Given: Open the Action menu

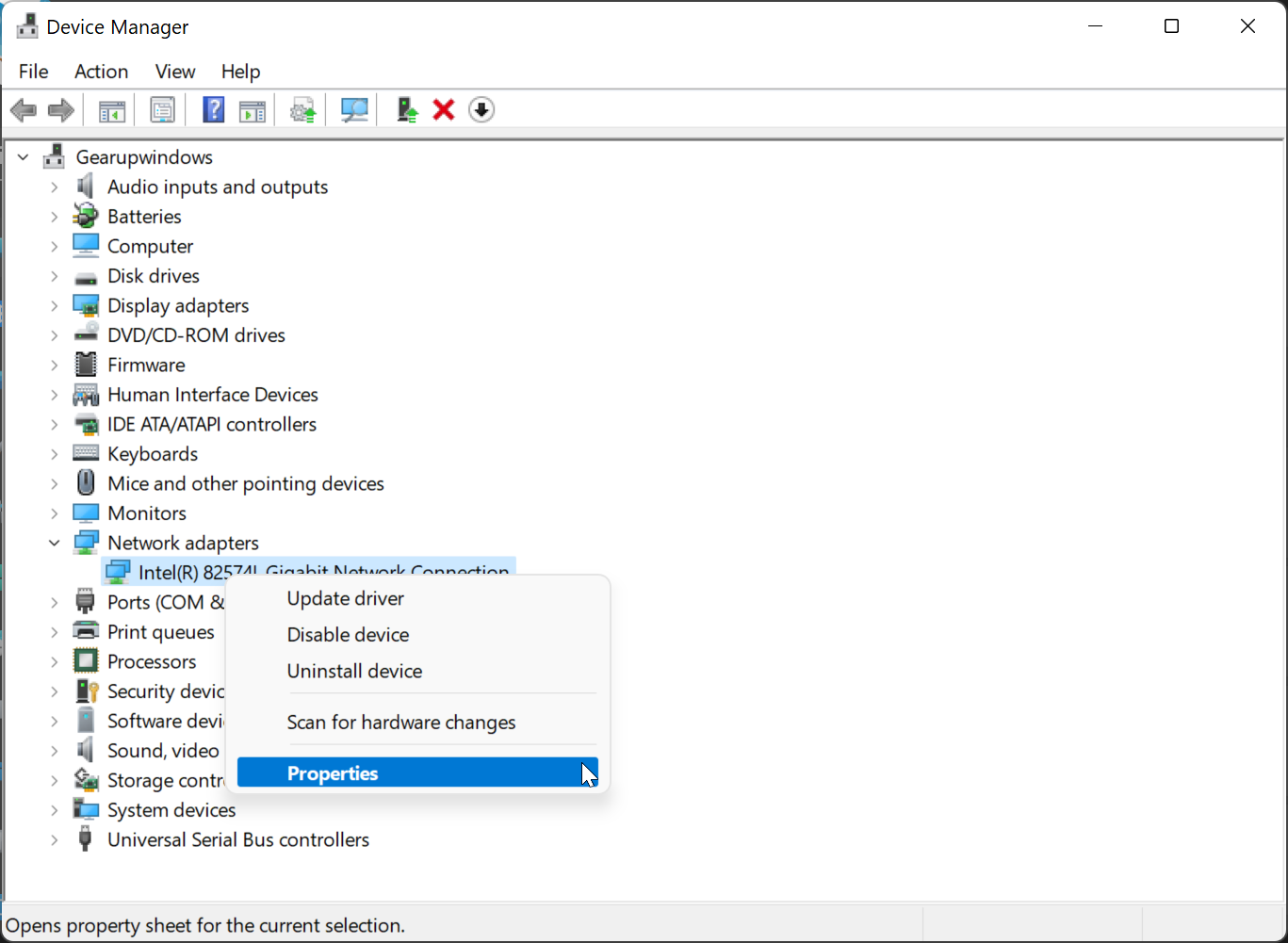Looking at the screenshot, I should click(102, 72).
